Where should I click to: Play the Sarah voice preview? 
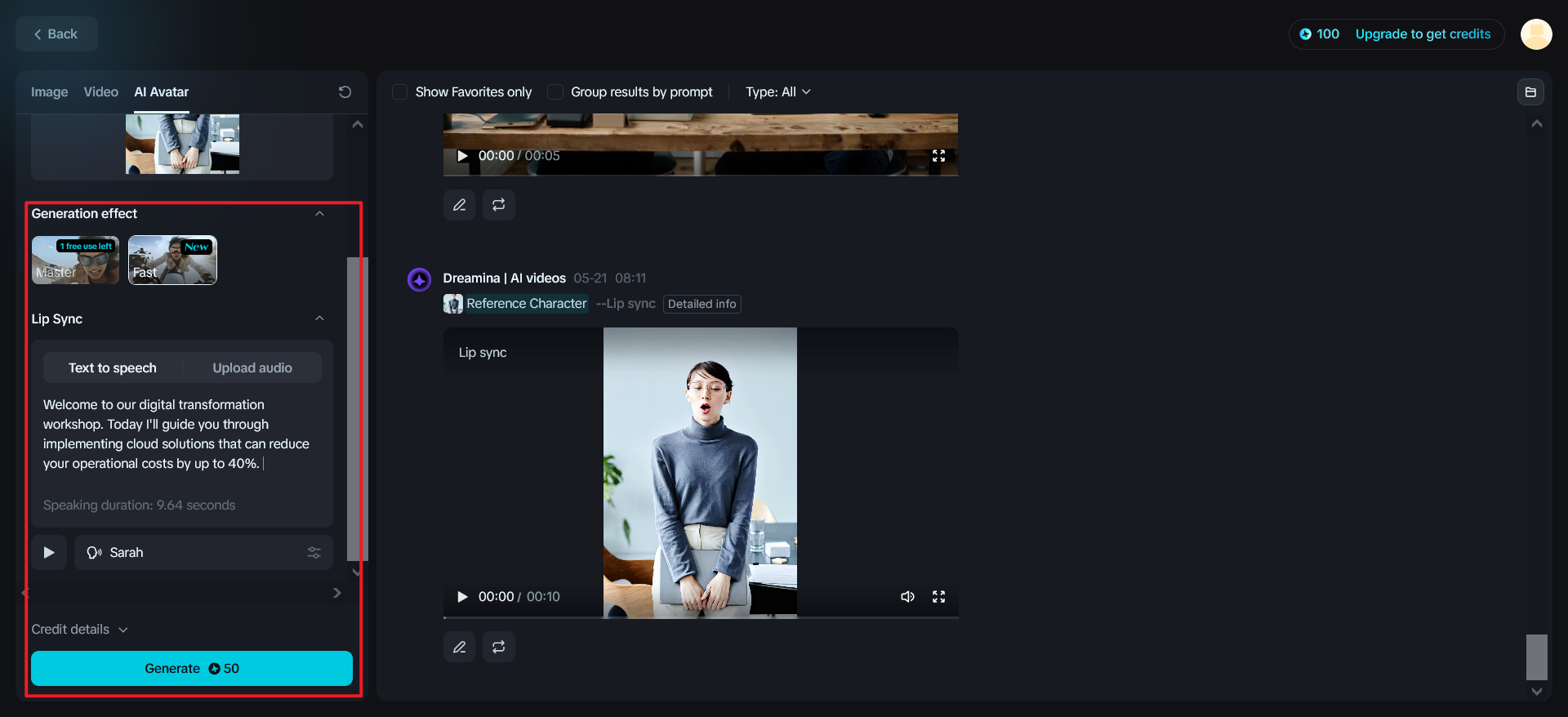(49, 553)
